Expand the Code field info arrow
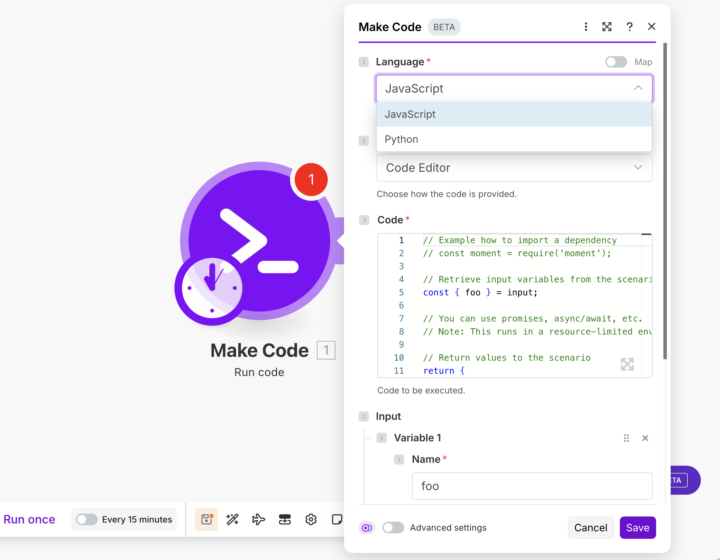Screen dimensions: 720x560 (364, 220)
